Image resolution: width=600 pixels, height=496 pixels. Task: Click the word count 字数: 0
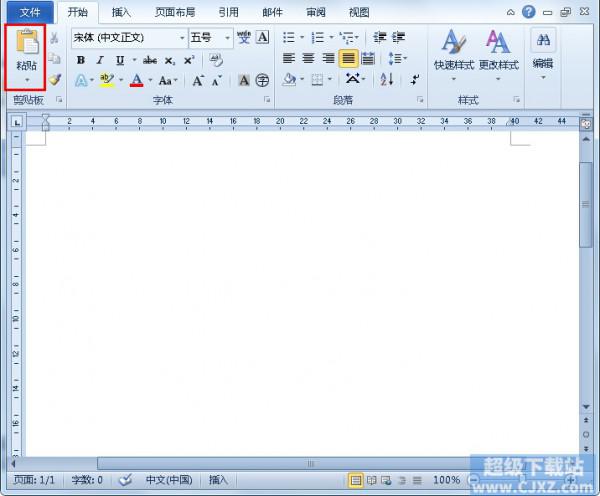pos(87,480)
